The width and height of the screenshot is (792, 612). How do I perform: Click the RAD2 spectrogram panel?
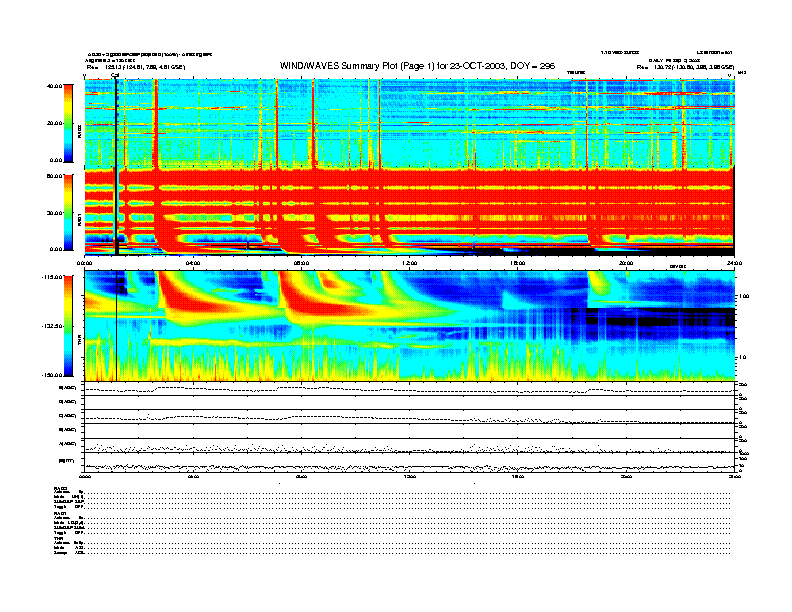(409, 124)
